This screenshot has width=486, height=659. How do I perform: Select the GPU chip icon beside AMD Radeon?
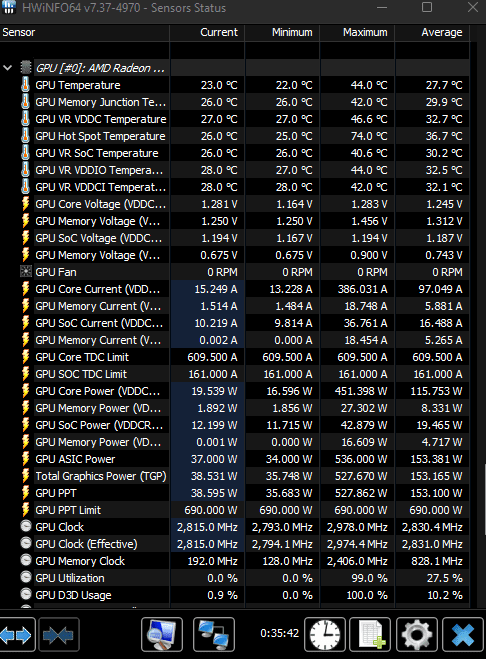pyautogui.click(x=26, y=68)
